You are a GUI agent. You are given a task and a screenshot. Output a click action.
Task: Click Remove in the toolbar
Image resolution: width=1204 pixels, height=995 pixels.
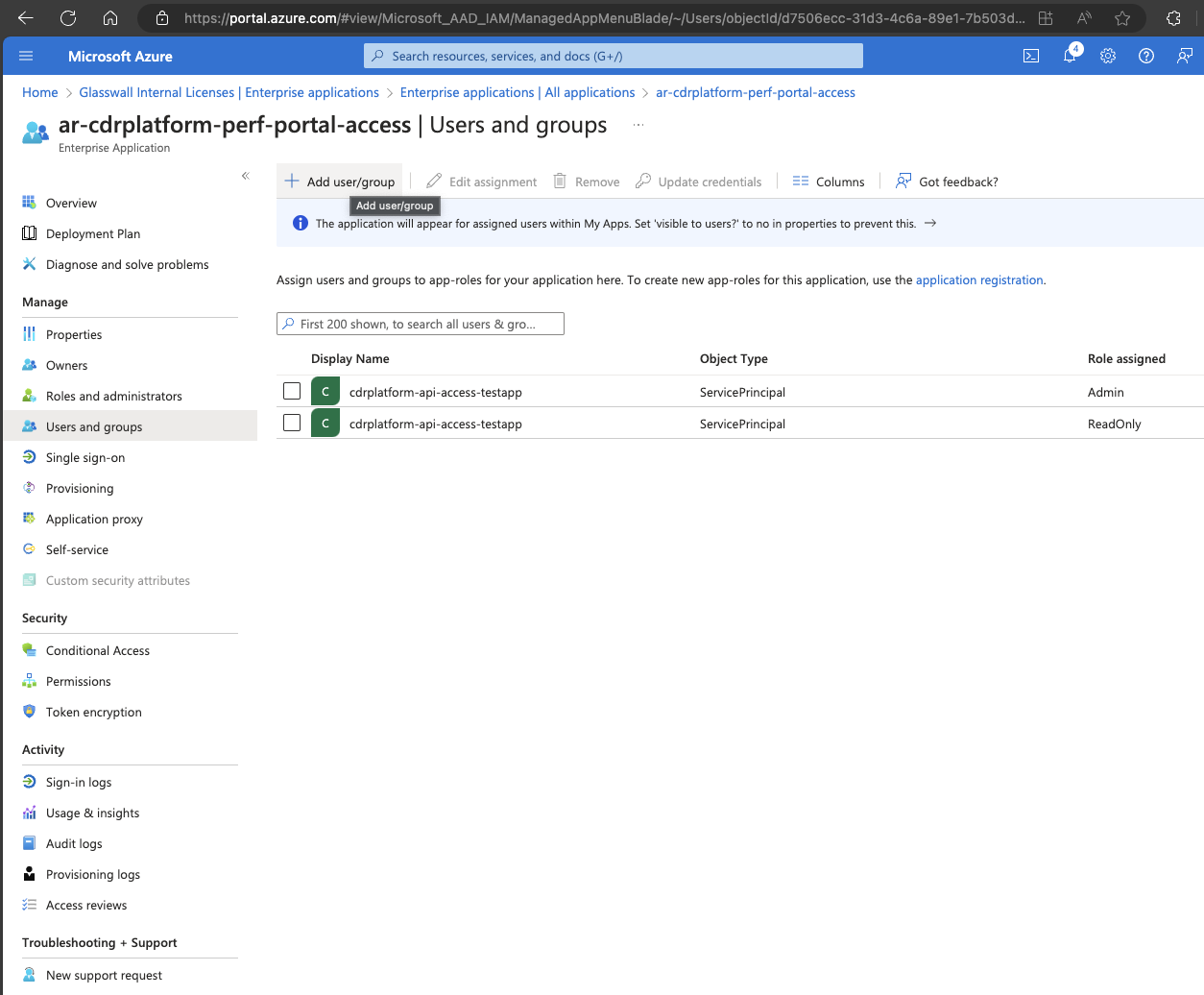pyautogui.click(x=587, y=182)
